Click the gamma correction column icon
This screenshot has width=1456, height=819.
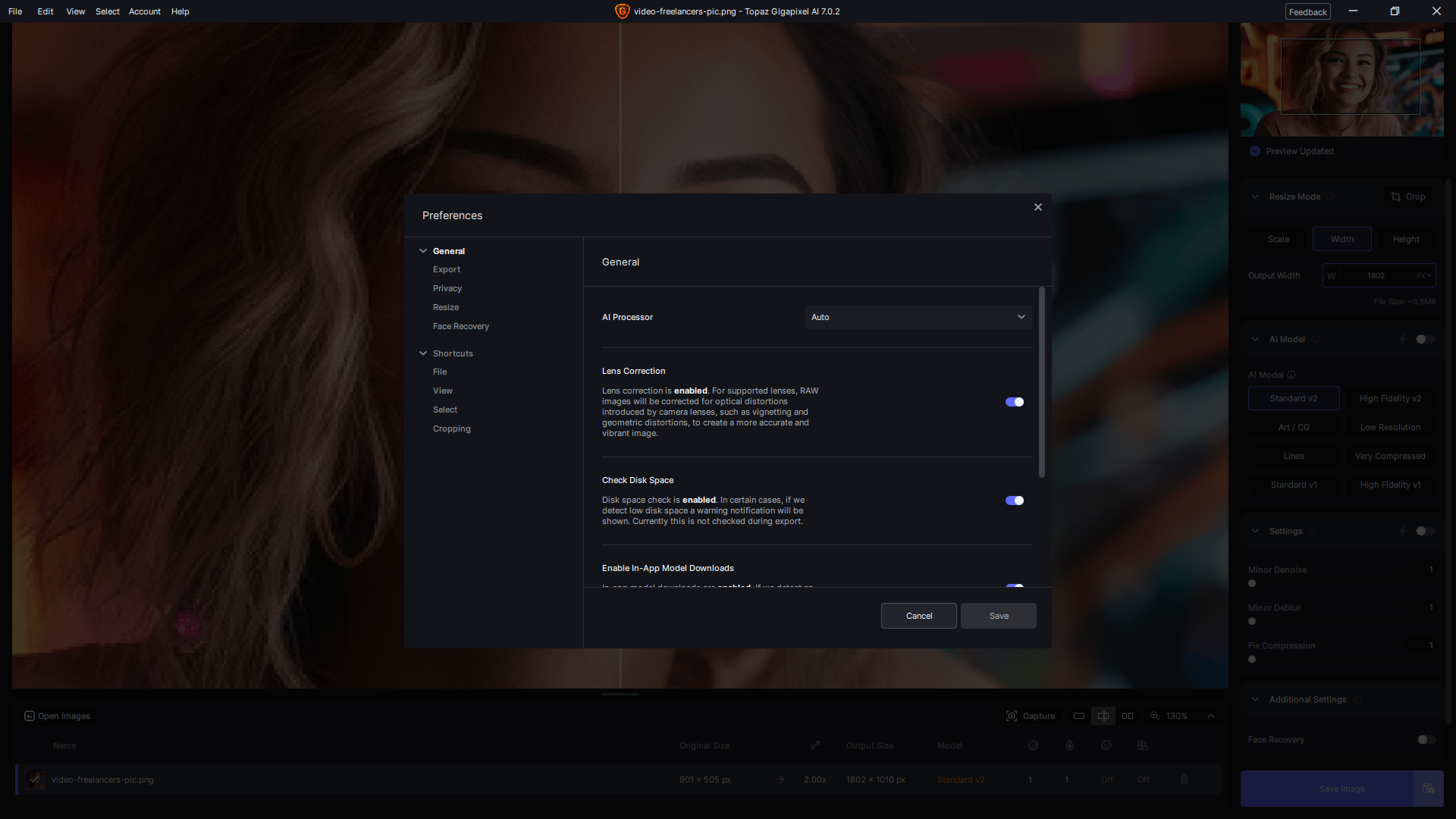[x=1143, y=745]
